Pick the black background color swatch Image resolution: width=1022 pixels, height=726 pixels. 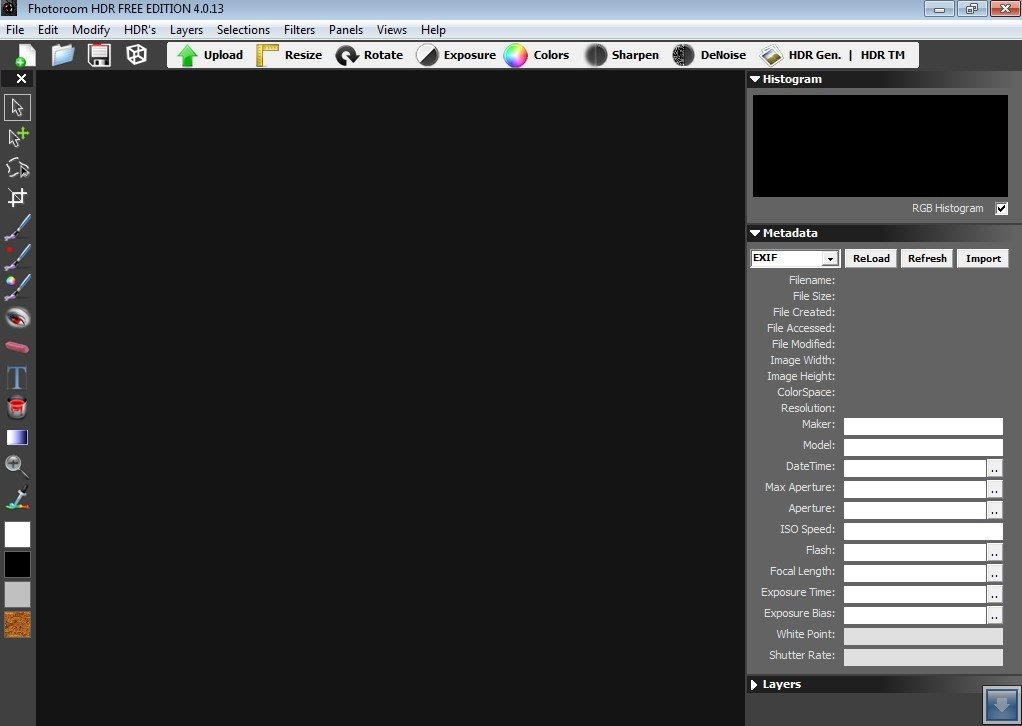coord(18,564)
